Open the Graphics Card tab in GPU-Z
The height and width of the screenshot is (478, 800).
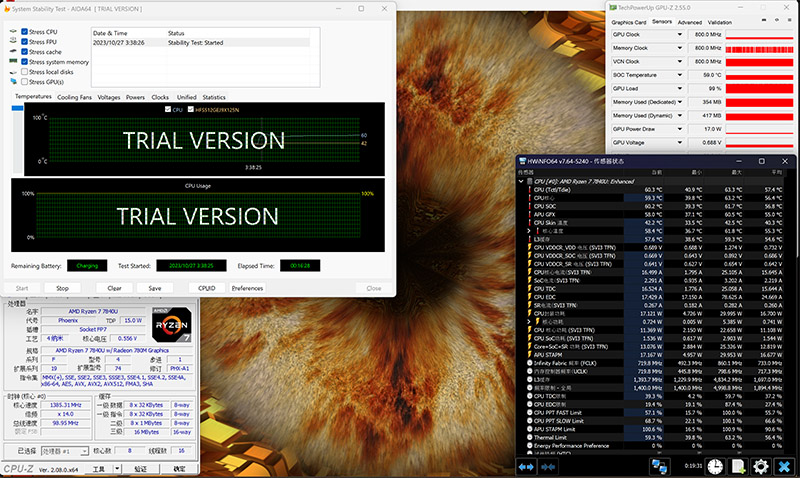629,22
